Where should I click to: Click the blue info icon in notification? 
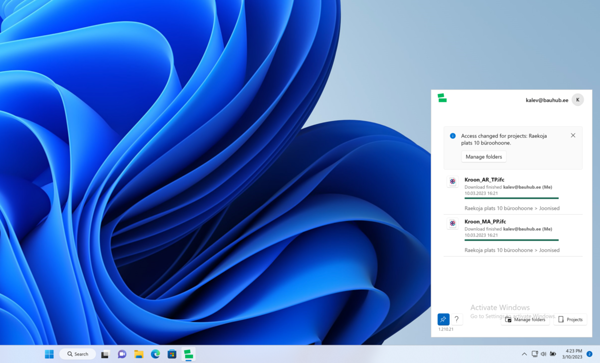(453, 136)
